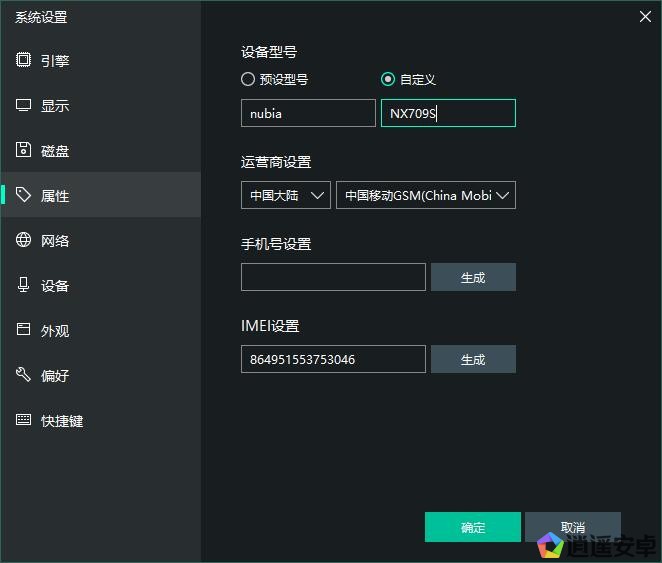This screenshot has height=563, width=662.
Task: Generate a new IMEI with 生成
Action: coord(473,359)
